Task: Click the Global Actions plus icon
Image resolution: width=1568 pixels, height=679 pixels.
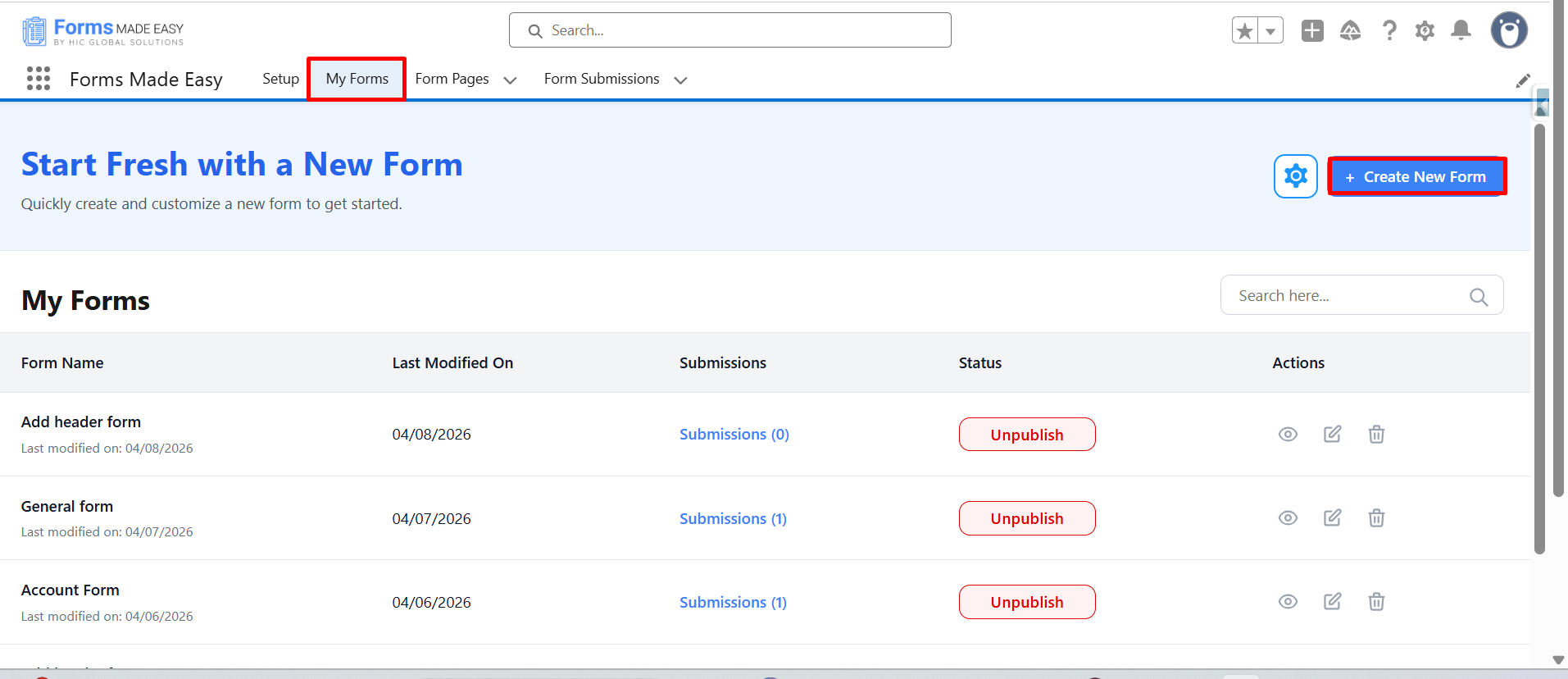Action: coord(1312,31)
